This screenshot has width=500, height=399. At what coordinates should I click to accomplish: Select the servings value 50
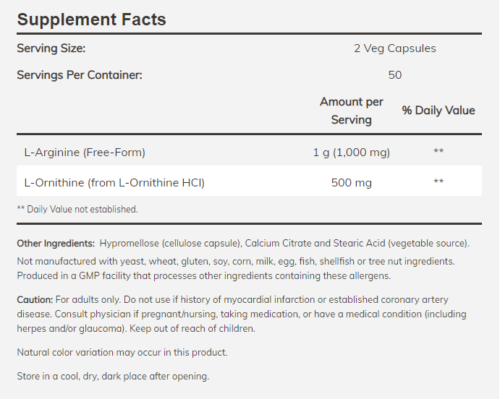[395, 75]
